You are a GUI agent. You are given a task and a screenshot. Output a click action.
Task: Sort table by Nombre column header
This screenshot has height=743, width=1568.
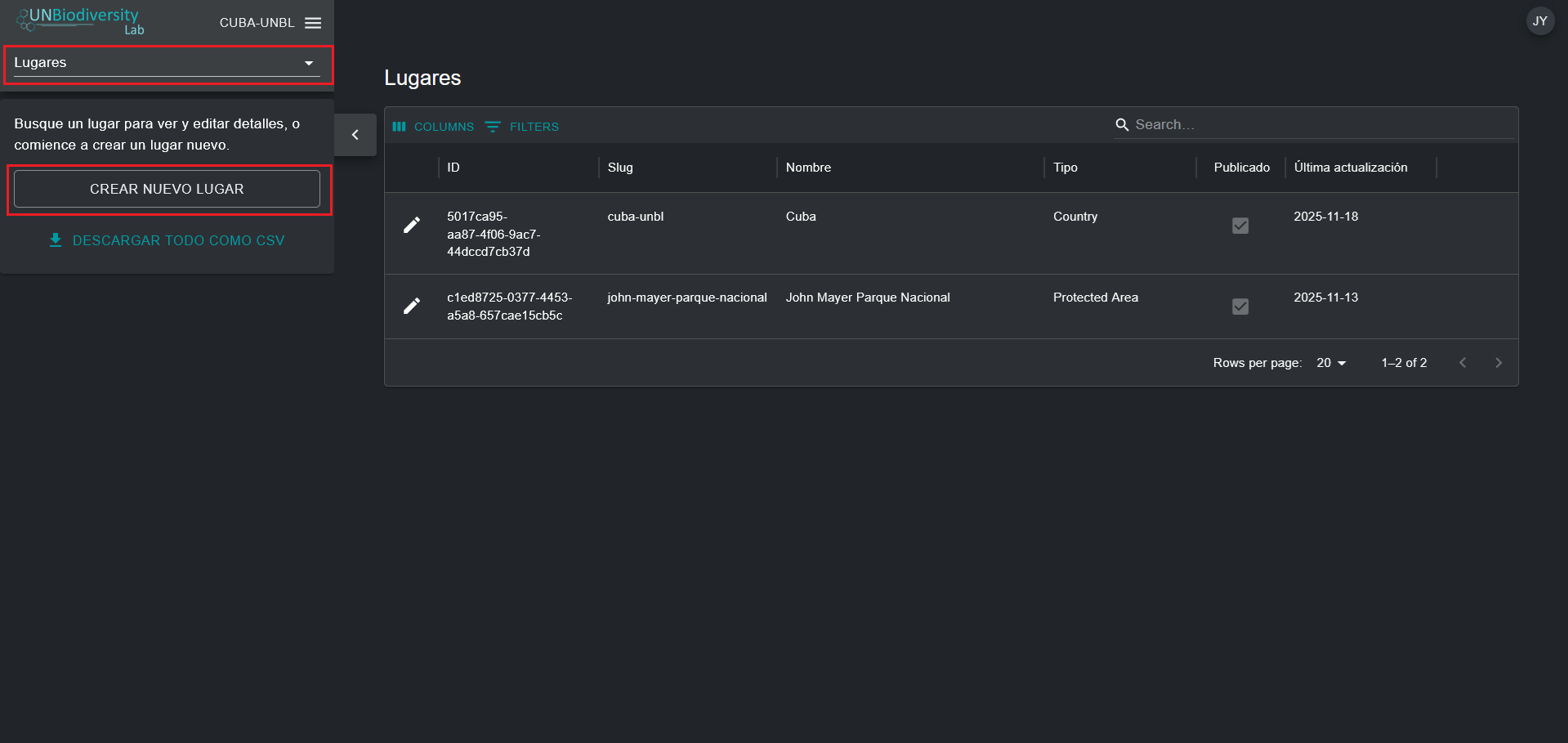tap(808, 168)
